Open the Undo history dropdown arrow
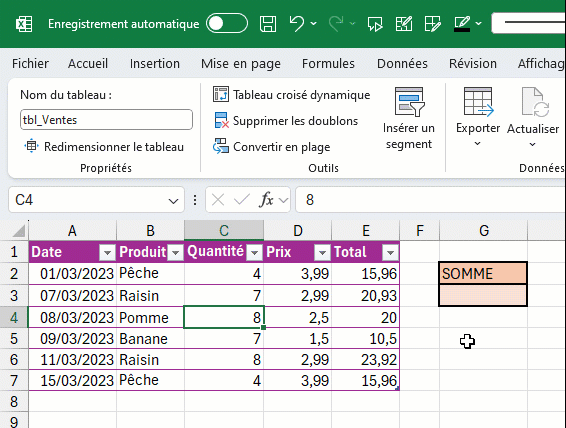This screenshot has width=566, height=428. (314, 24)
